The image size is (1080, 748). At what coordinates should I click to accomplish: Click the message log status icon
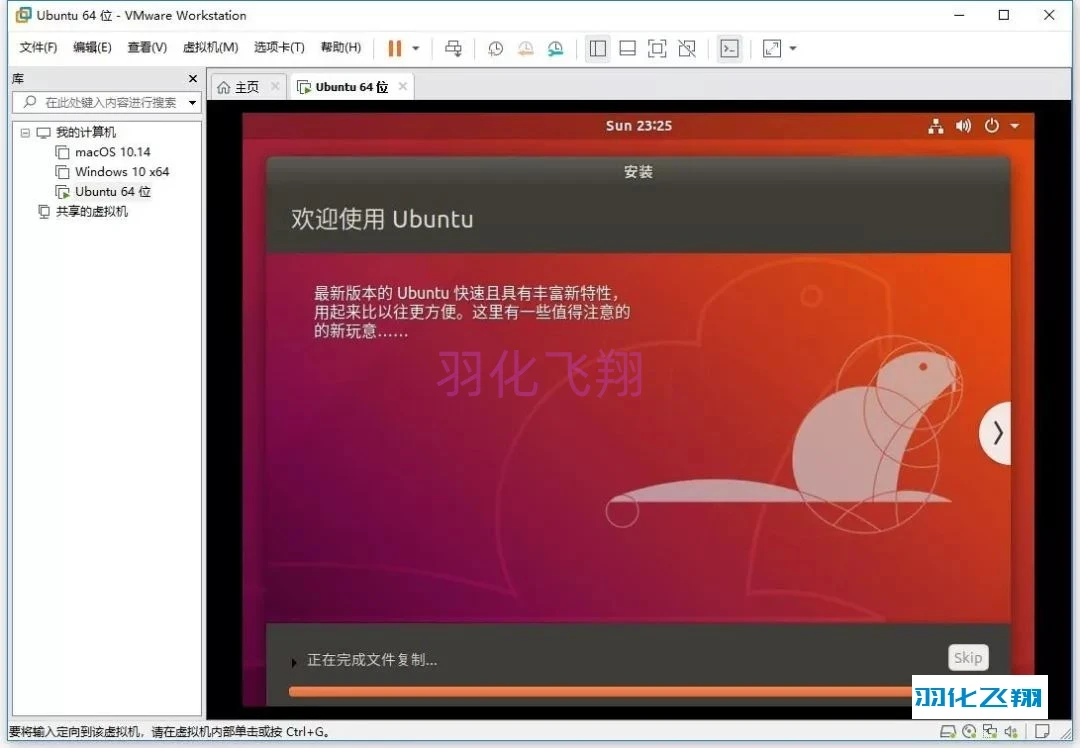[x=1042, y=731]
